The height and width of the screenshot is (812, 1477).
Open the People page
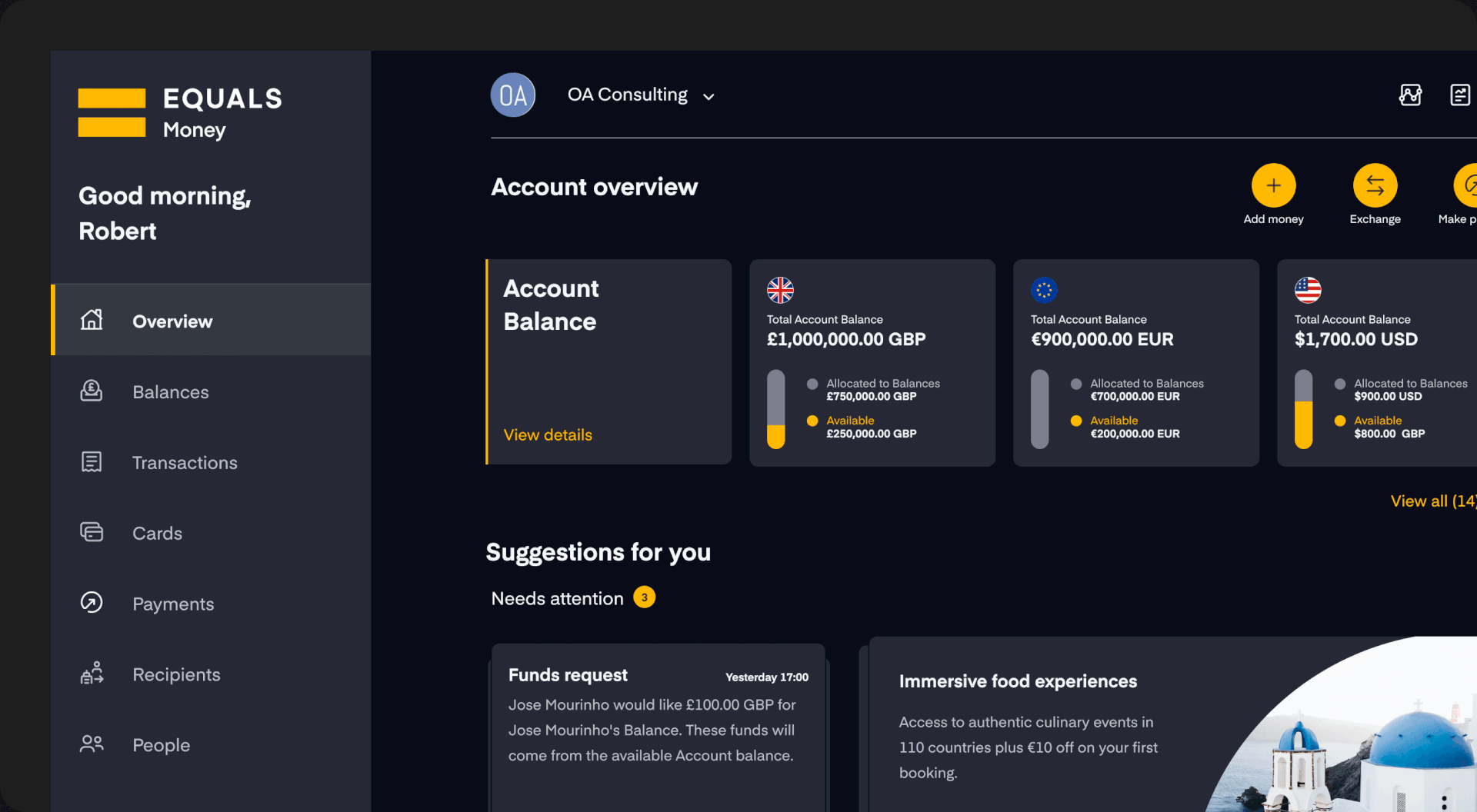click(161, 745)
